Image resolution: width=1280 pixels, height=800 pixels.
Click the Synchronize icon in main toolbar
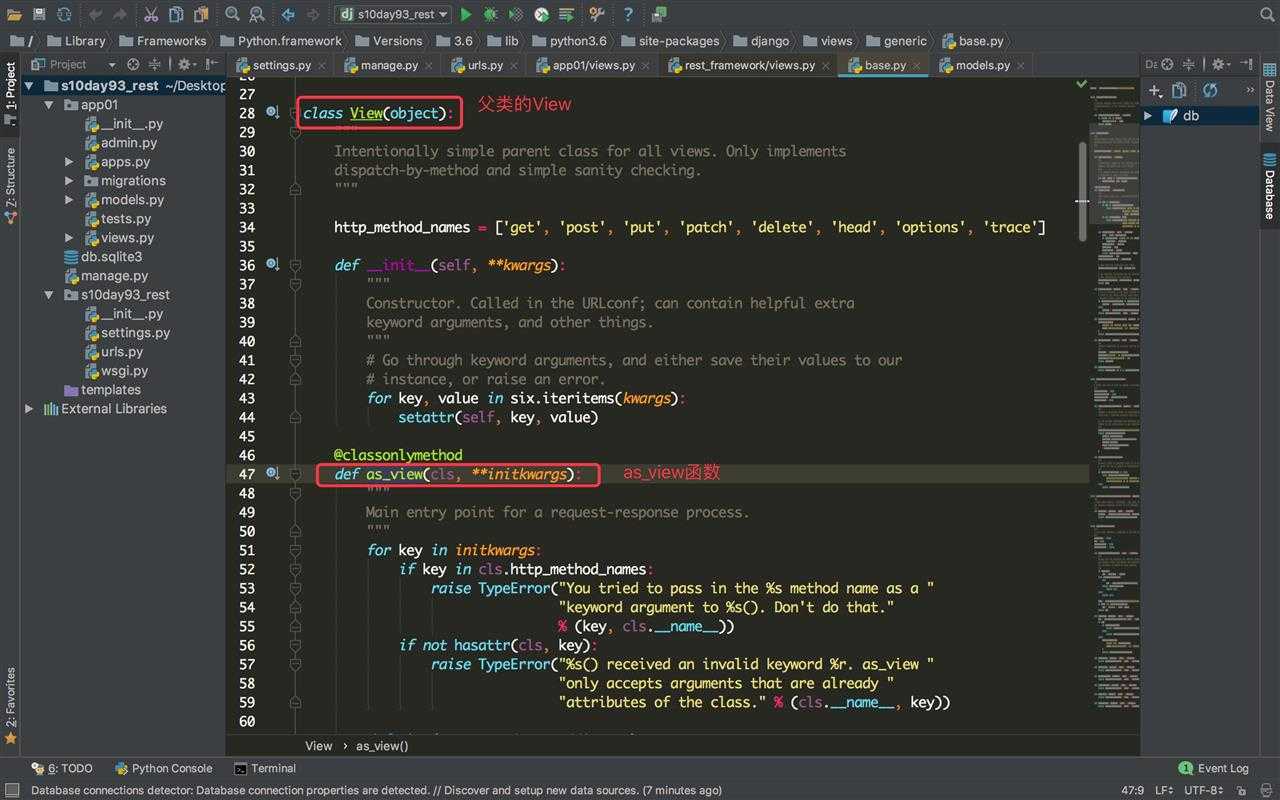click(64, 14)
